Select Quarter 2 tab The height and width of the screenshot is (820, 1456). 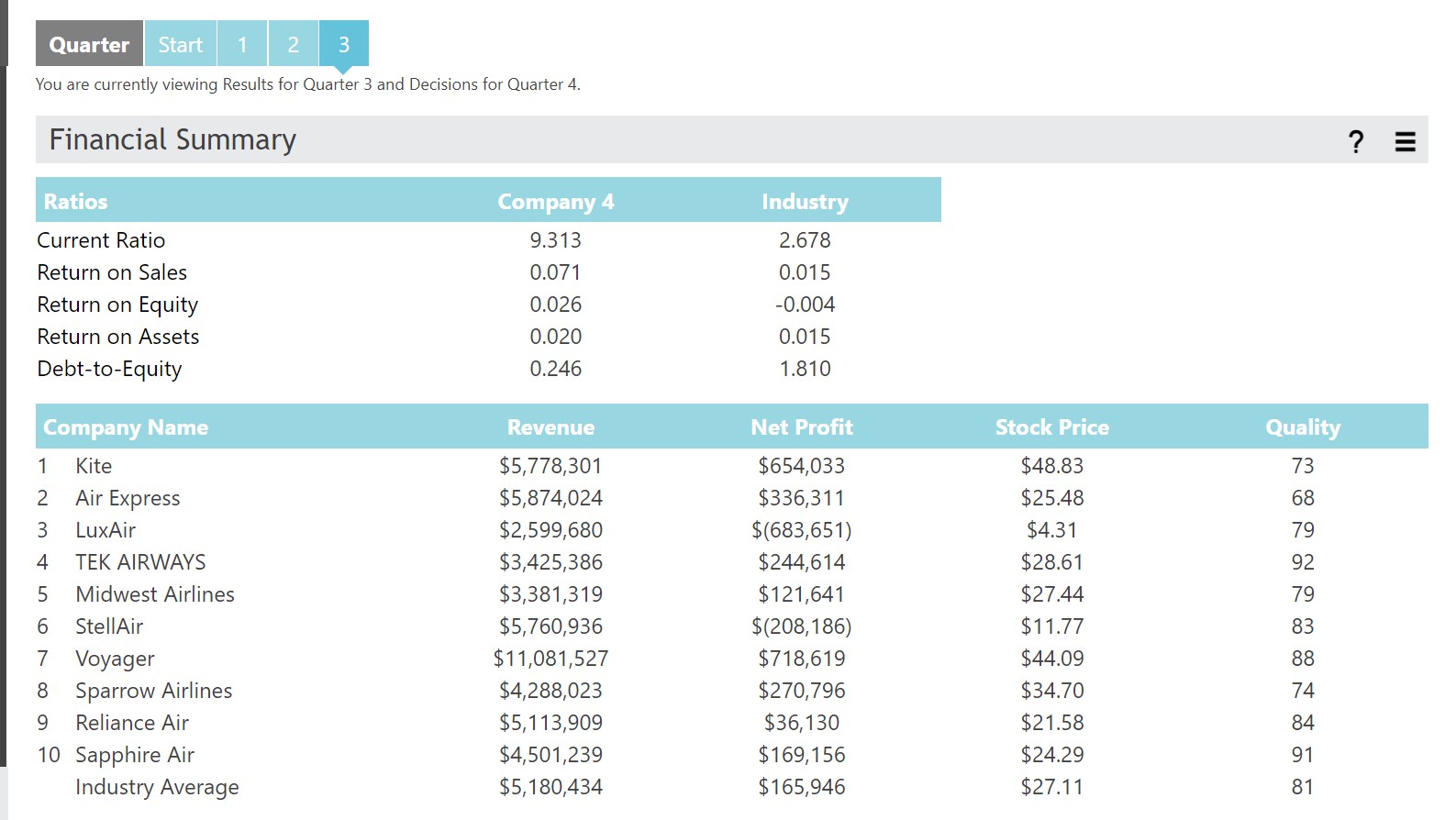294,44
